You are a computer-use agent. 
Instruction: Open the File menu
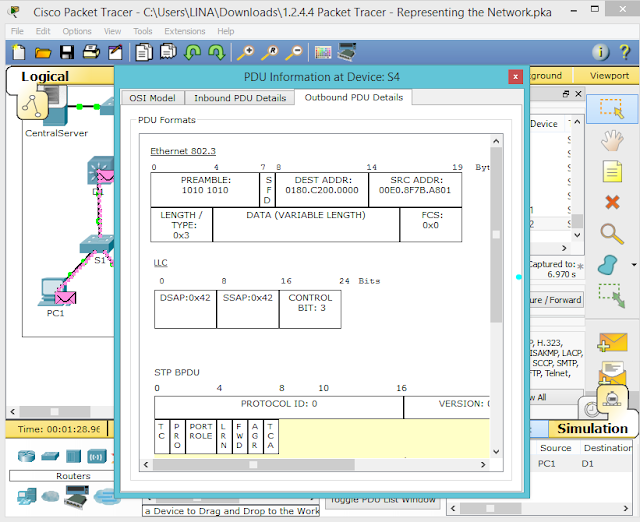point(17,31)
